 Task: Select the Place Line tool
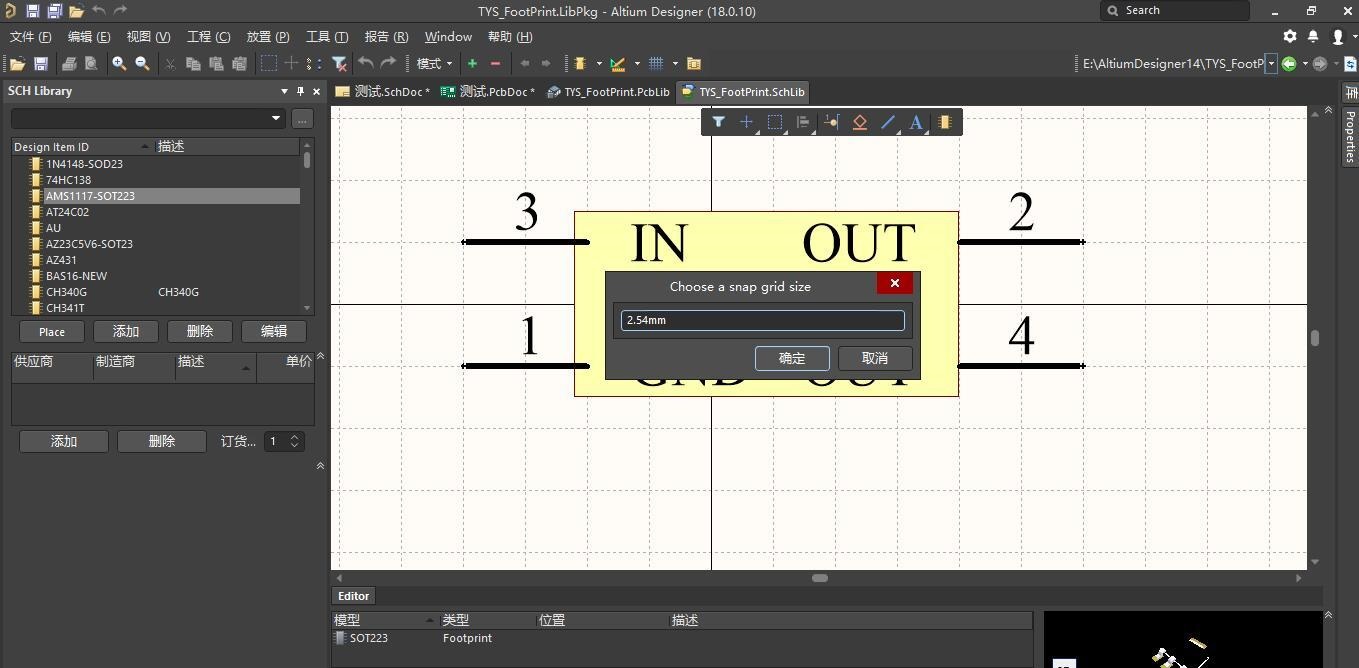click(887, 122)
